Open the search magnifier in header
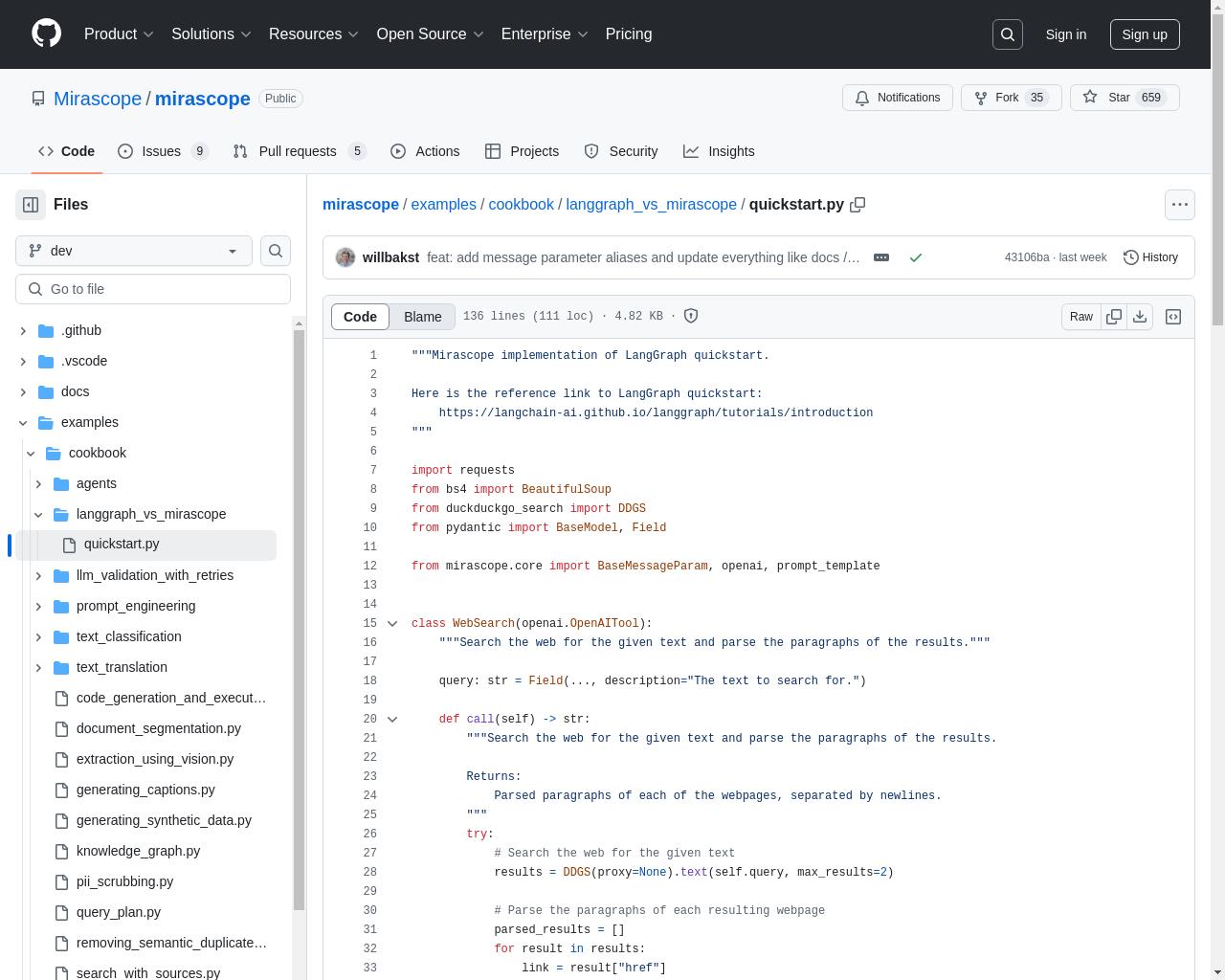 (x=1008, y=34)
